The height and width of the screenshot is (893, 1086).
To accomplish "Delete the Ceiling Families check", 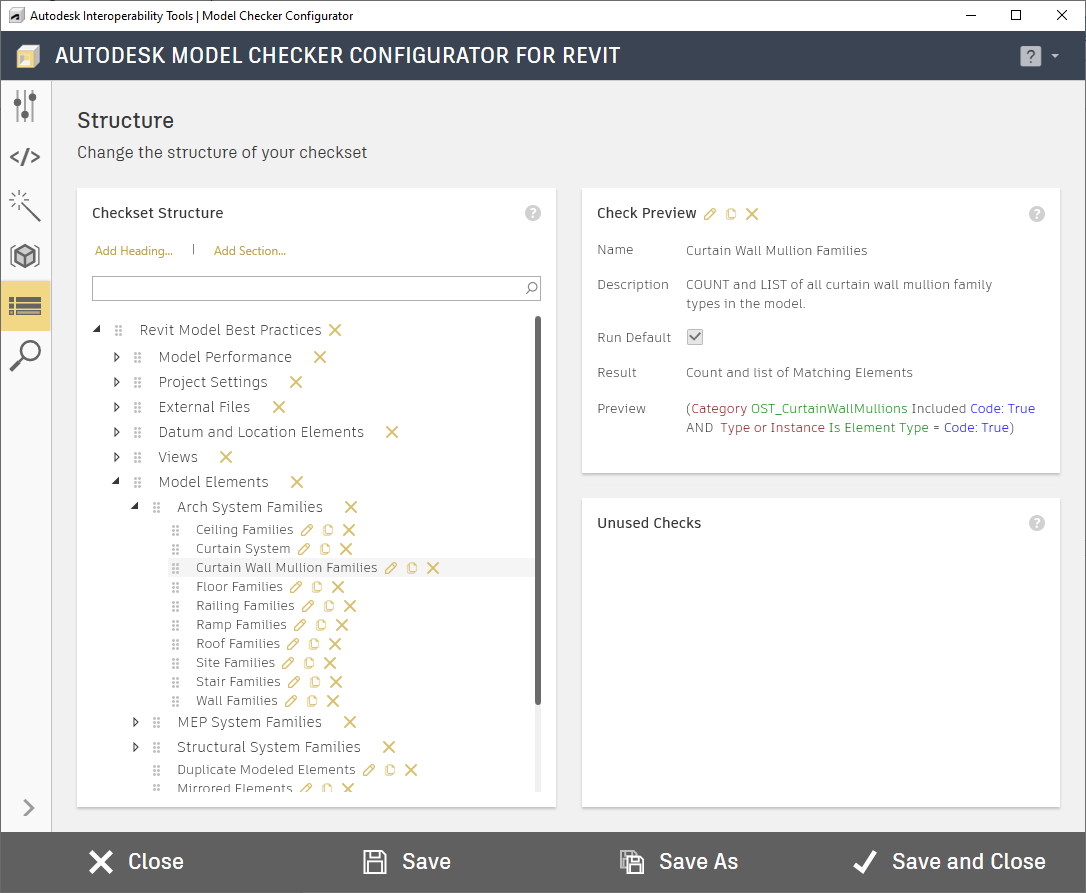I will coord(349,530).
